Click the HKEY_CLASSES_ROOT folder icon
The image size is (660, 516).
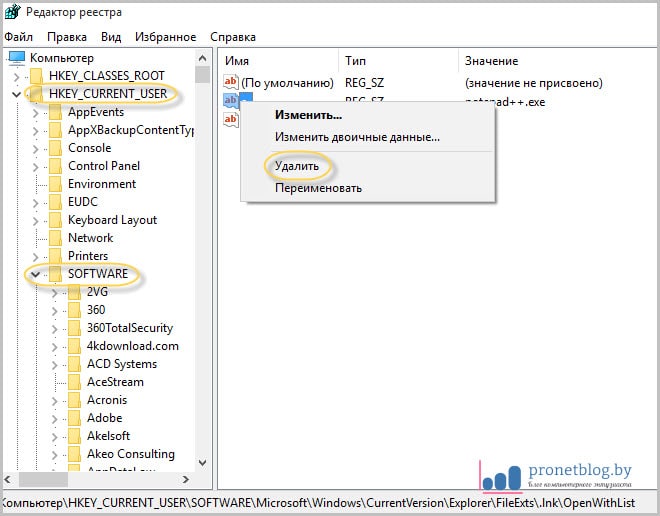point(37,76)
